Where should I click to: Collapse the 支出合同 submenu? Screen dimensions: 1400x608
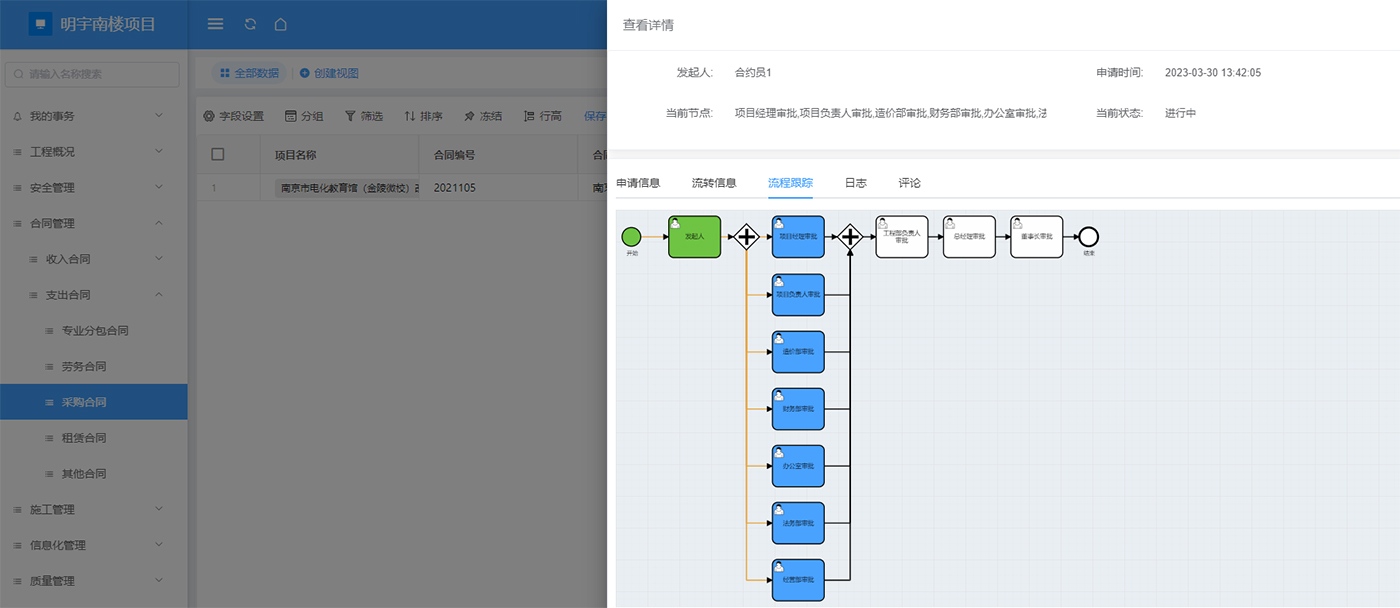click(93, 295)
